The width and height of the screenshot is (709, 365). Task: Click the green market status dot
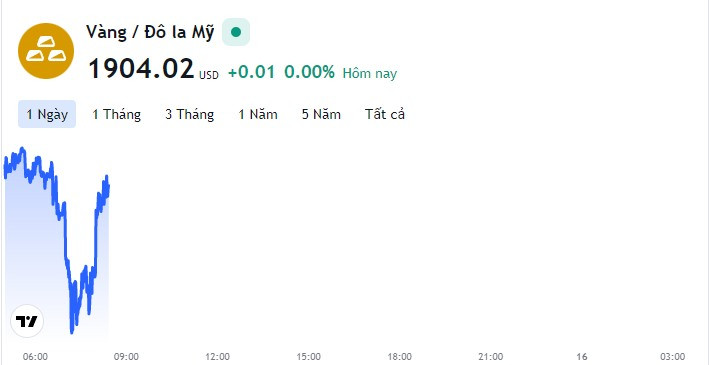tap(236, 32)
